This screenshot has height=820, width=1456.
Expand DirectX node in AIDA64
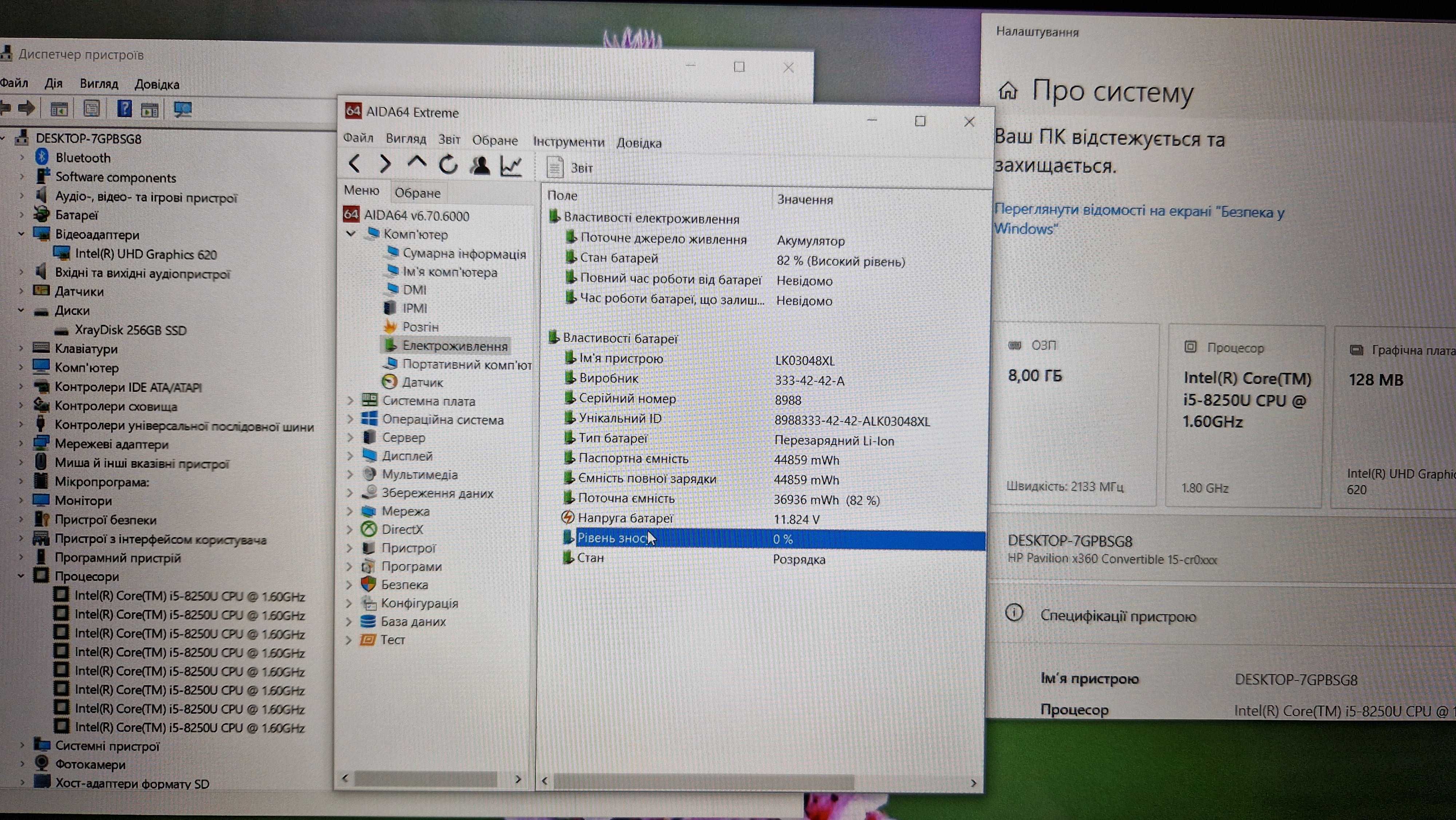click(349, 529)
